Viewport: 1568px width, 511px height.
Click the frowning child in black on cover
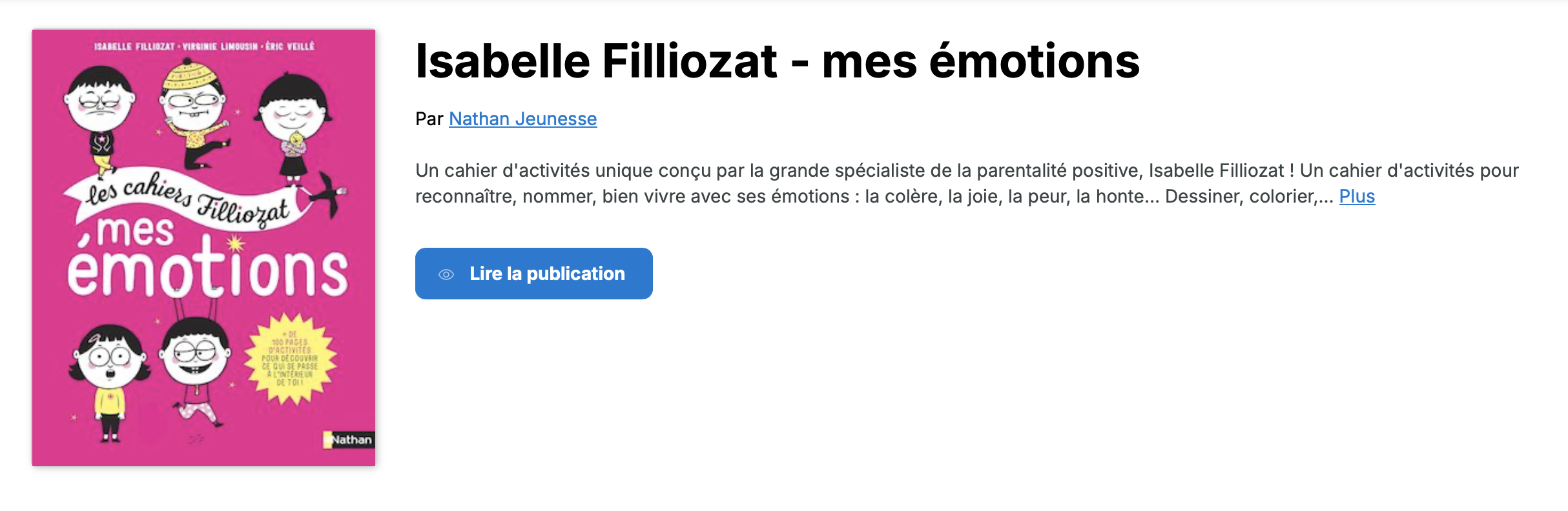click(100, 116)
